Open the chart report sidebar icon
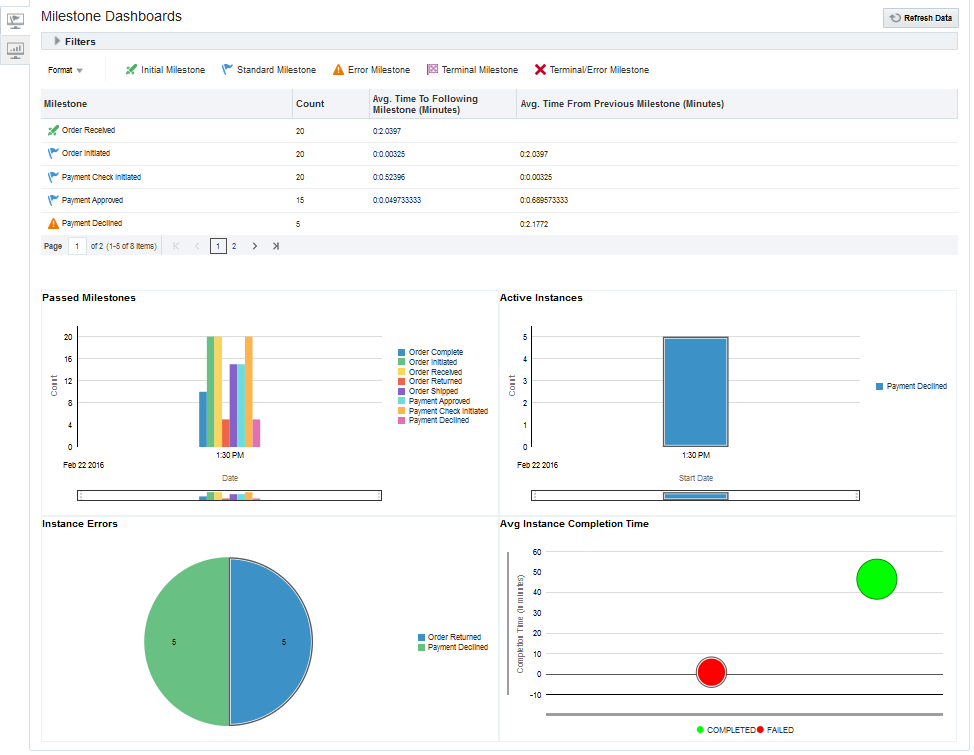This screenshot has height=755, width=974. click(x=15, y=50)
